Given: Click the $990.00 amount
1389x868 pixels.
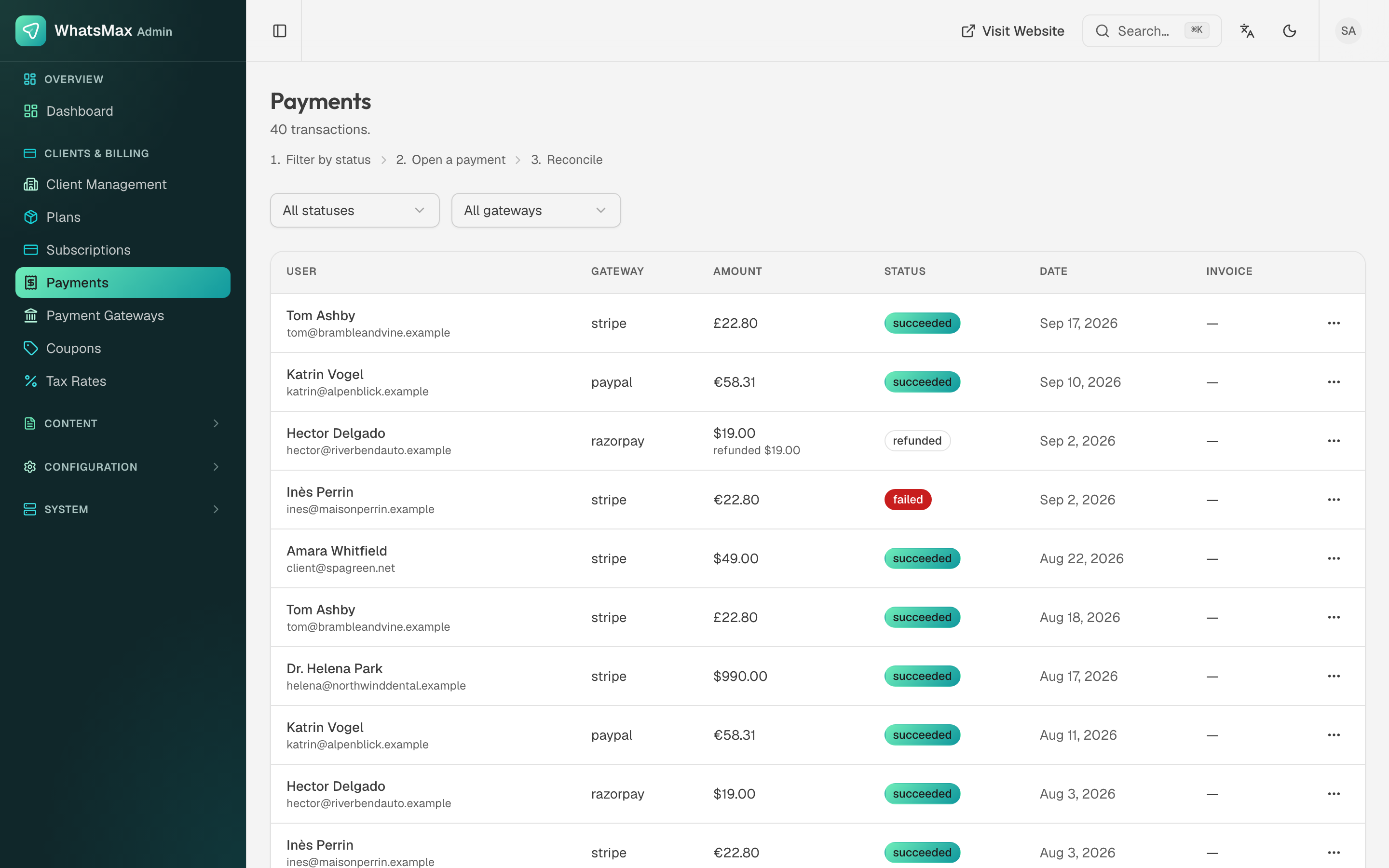Looking at the screenshot, I should pyautogui.click(x=740, y=676).
